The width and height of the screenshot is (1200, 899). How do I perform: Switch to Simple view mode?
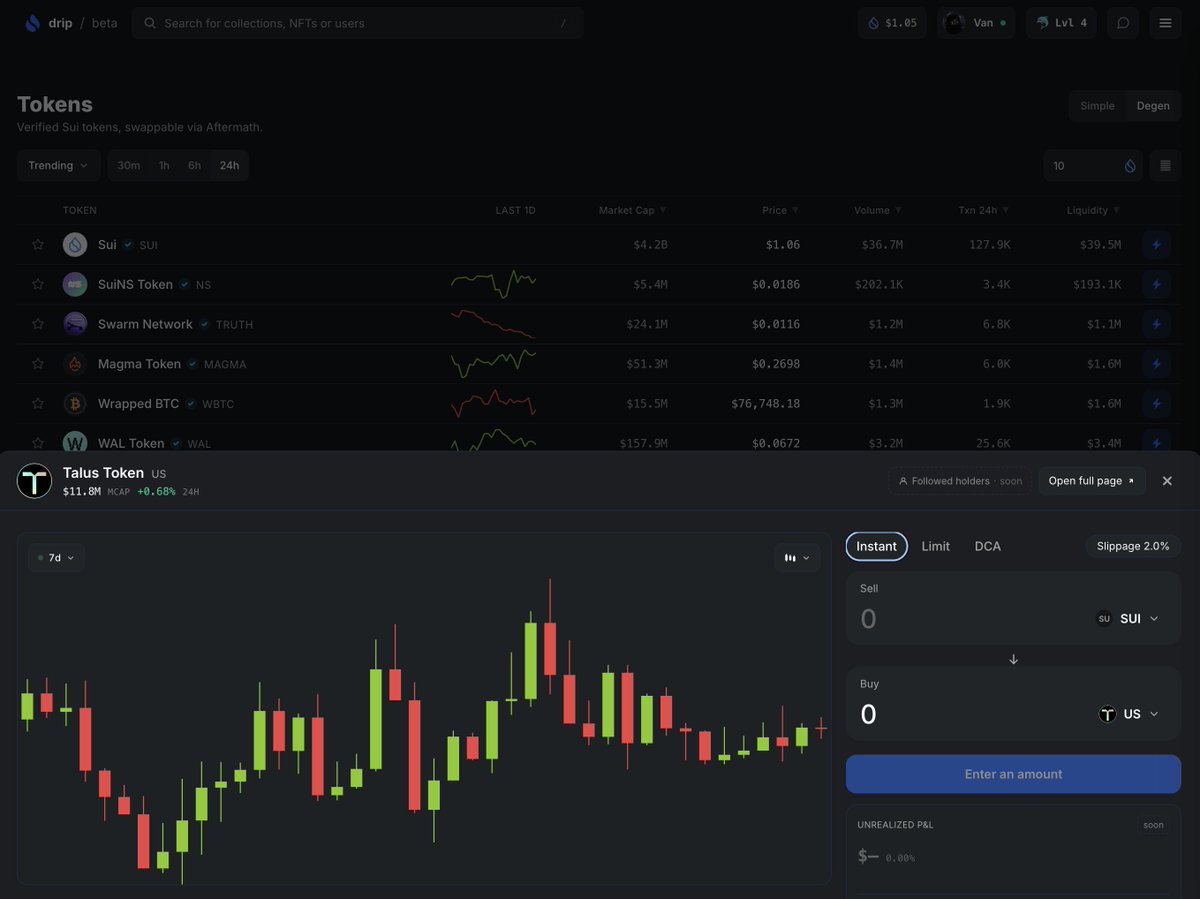pos(1097,106)
